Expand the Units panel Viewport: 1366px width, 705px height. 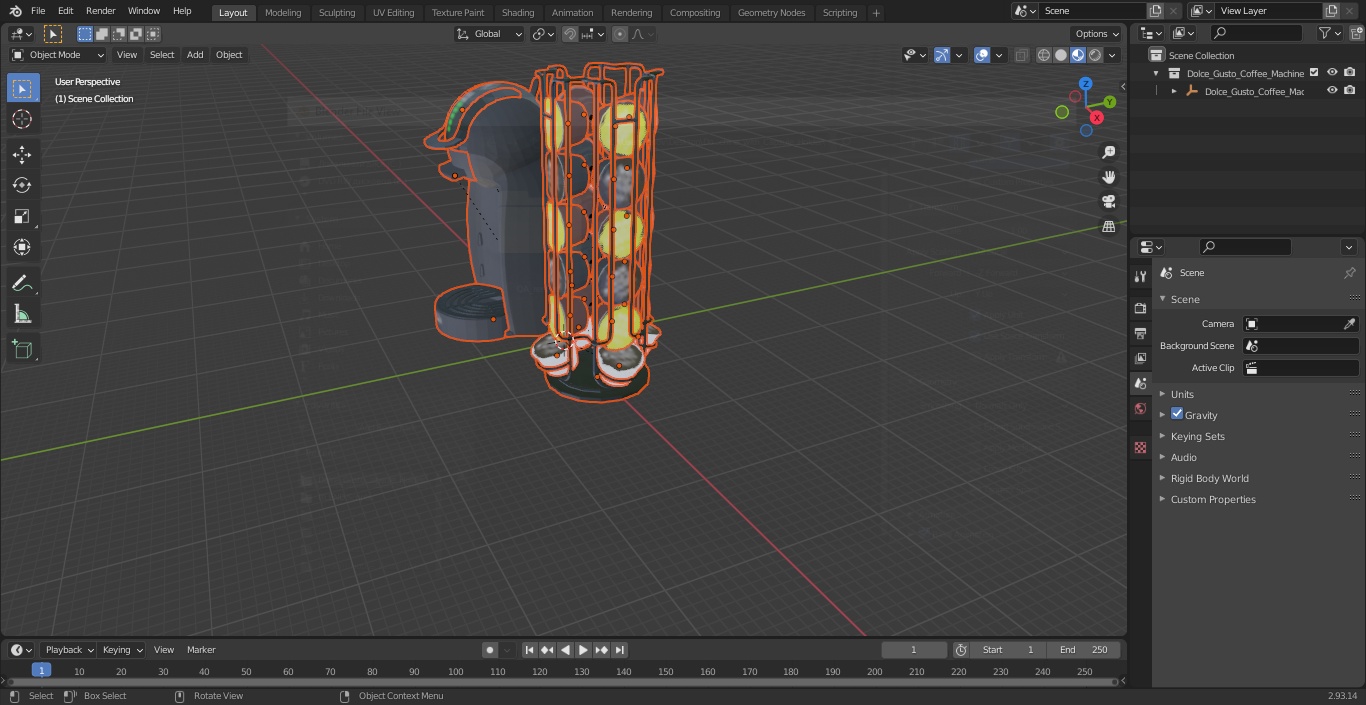pyautogui.click(x=1182, y=394)
